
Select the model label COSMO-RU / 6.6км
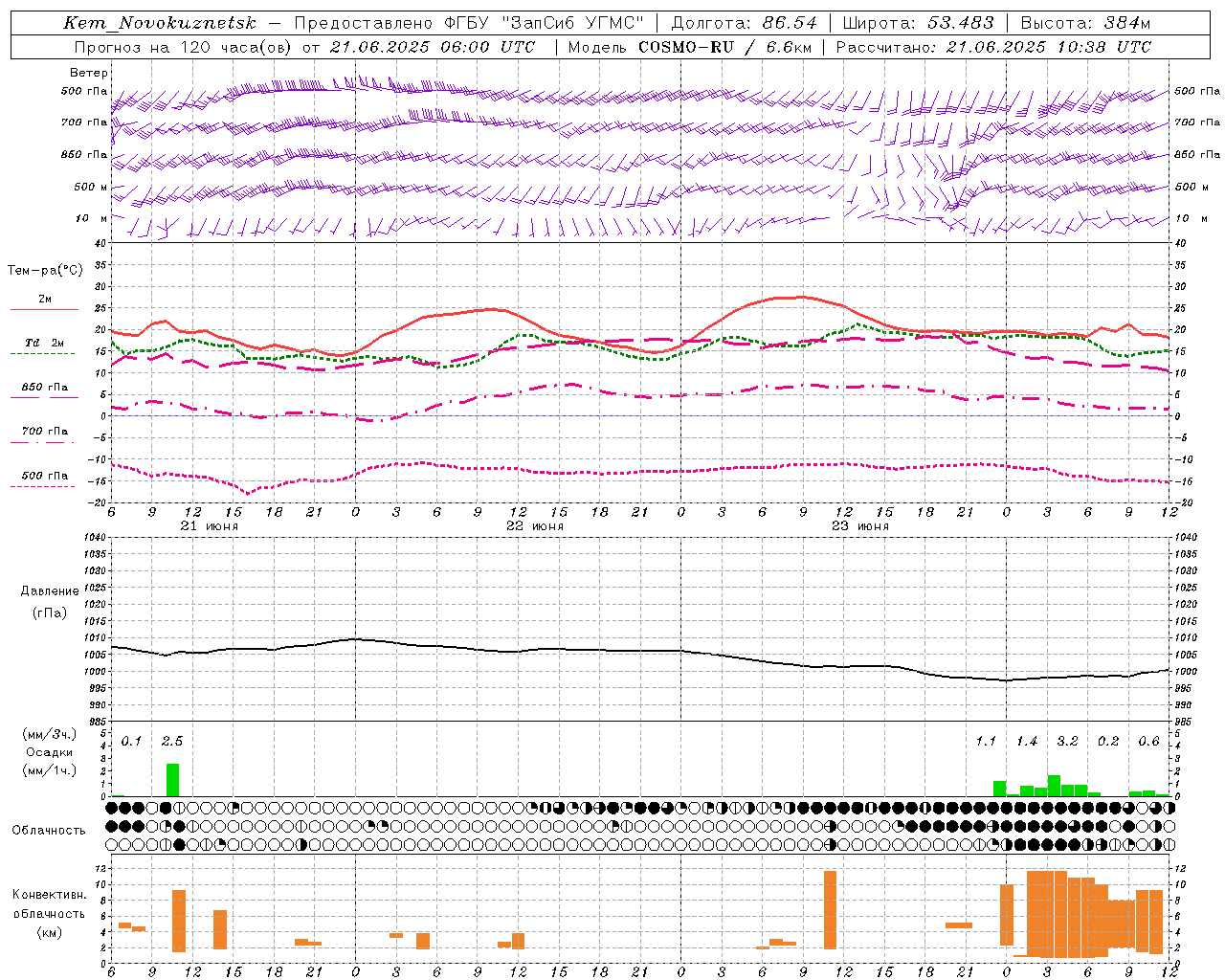pyautogui.click(x=724, y=47)
